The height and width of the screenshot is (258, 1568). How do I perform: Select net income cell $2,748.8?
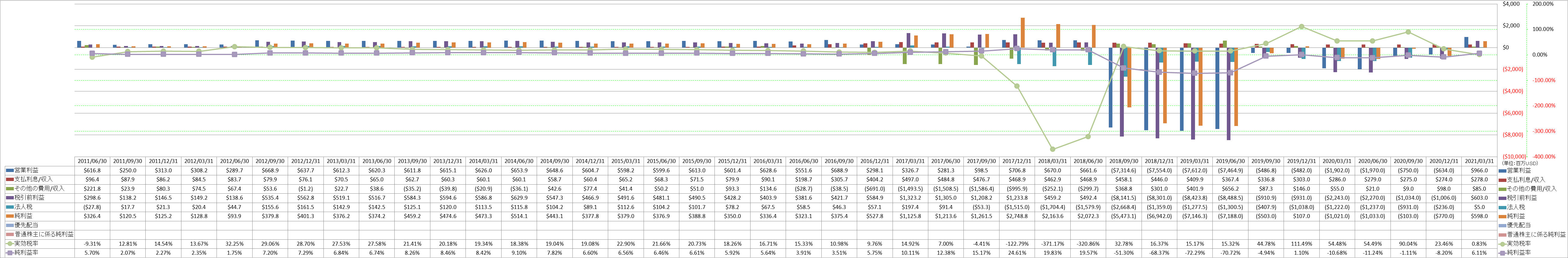click(1017, 217)
